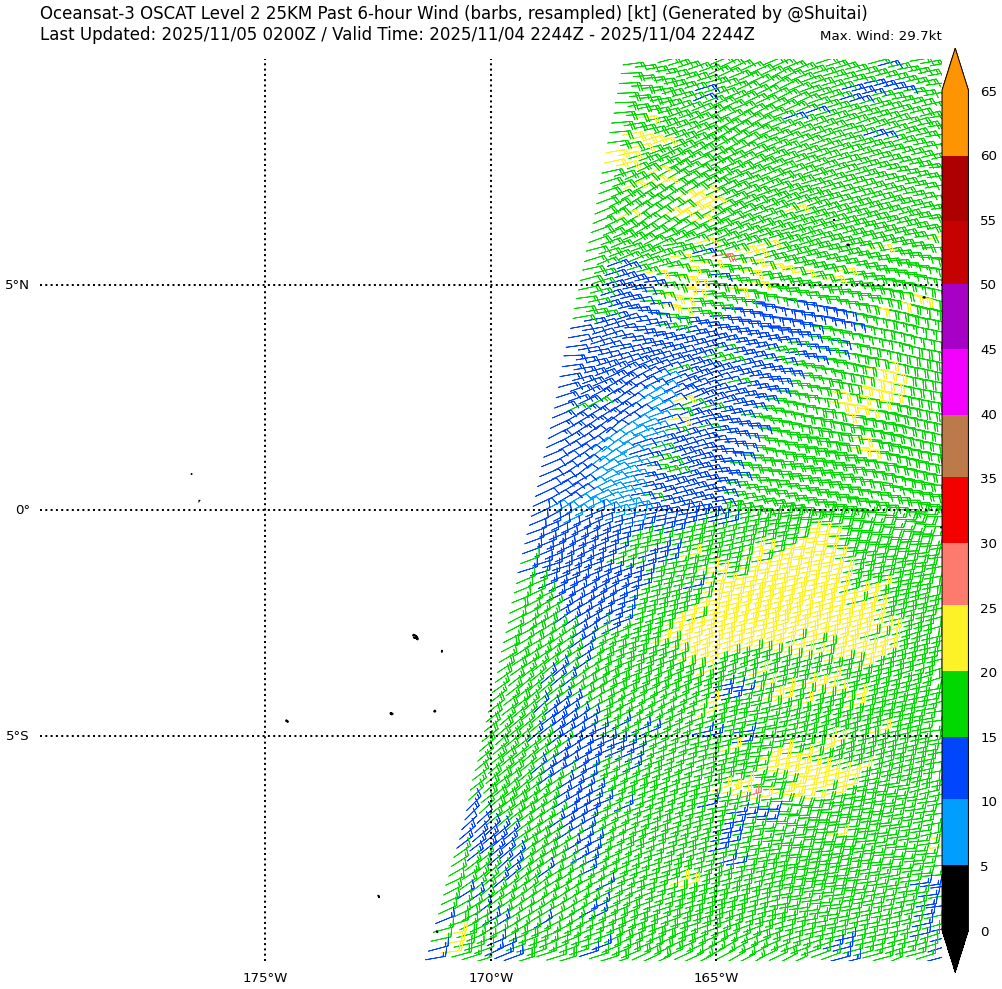
Task: Click the 175°W longitude axis label
Action: click(x=265, y=977)
